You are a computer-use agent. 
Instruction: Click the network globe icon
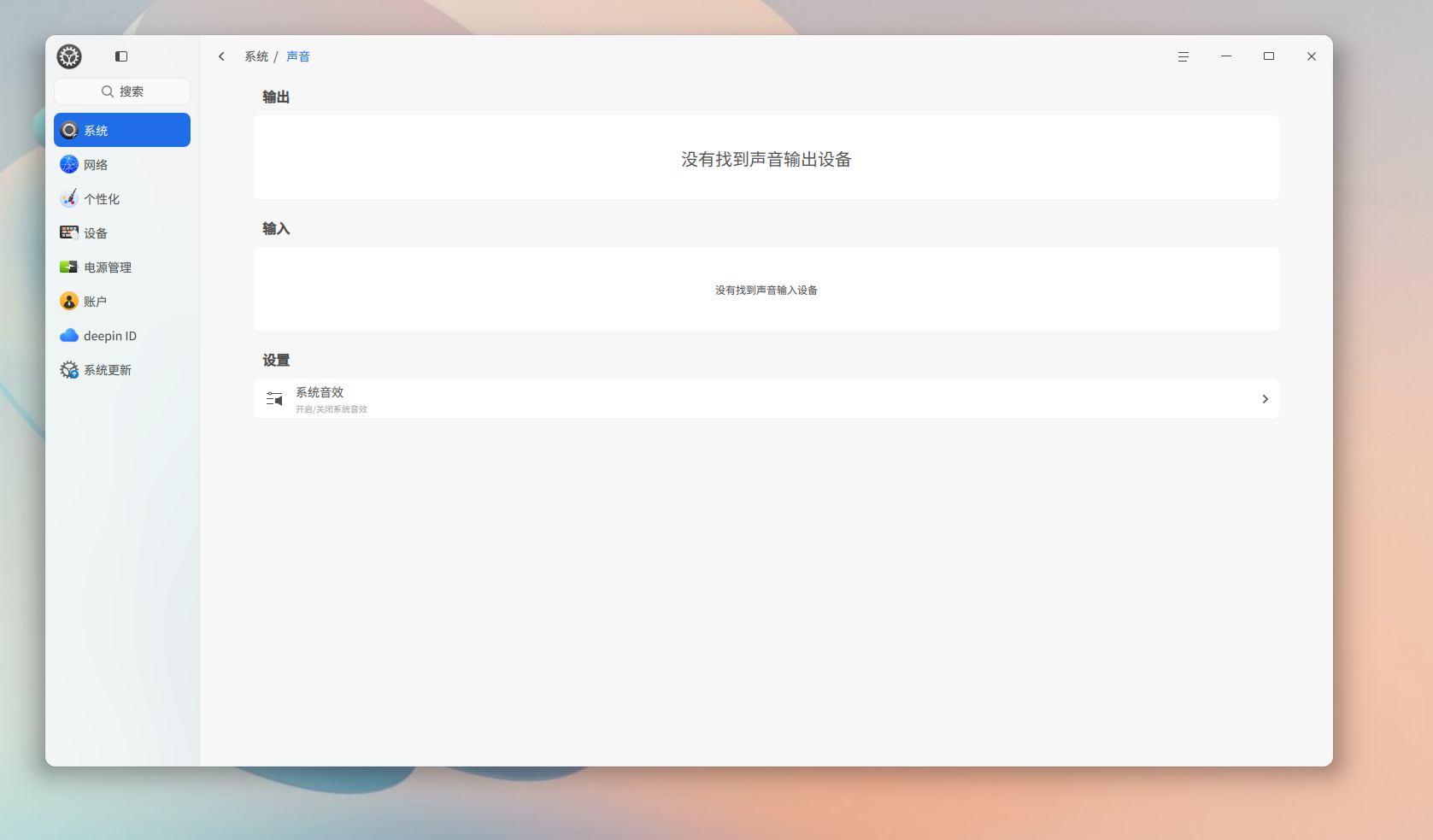tap(69, 164)
